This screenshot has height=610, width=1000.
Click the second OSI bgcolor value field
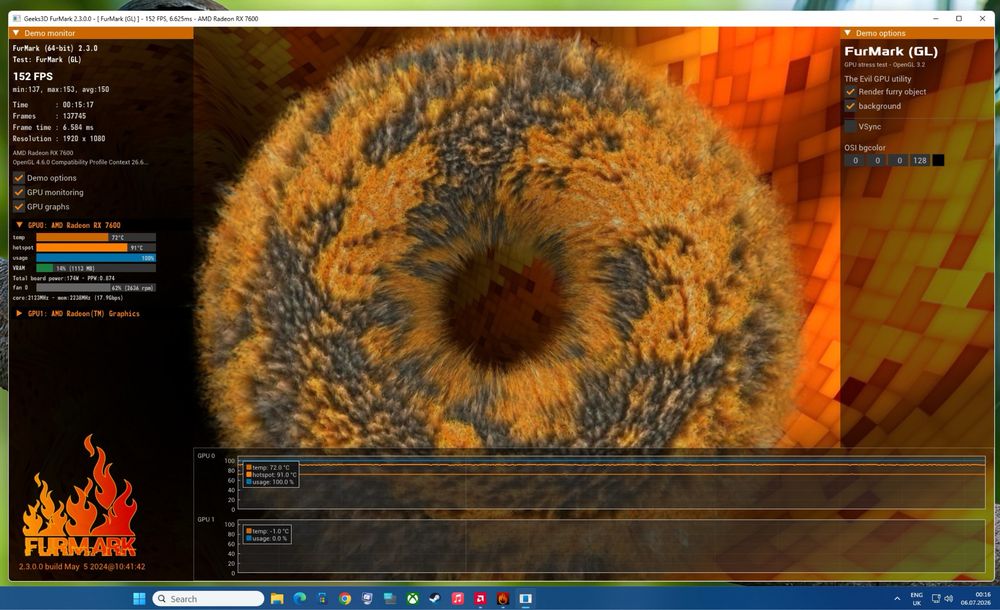(x=878, y=160)
